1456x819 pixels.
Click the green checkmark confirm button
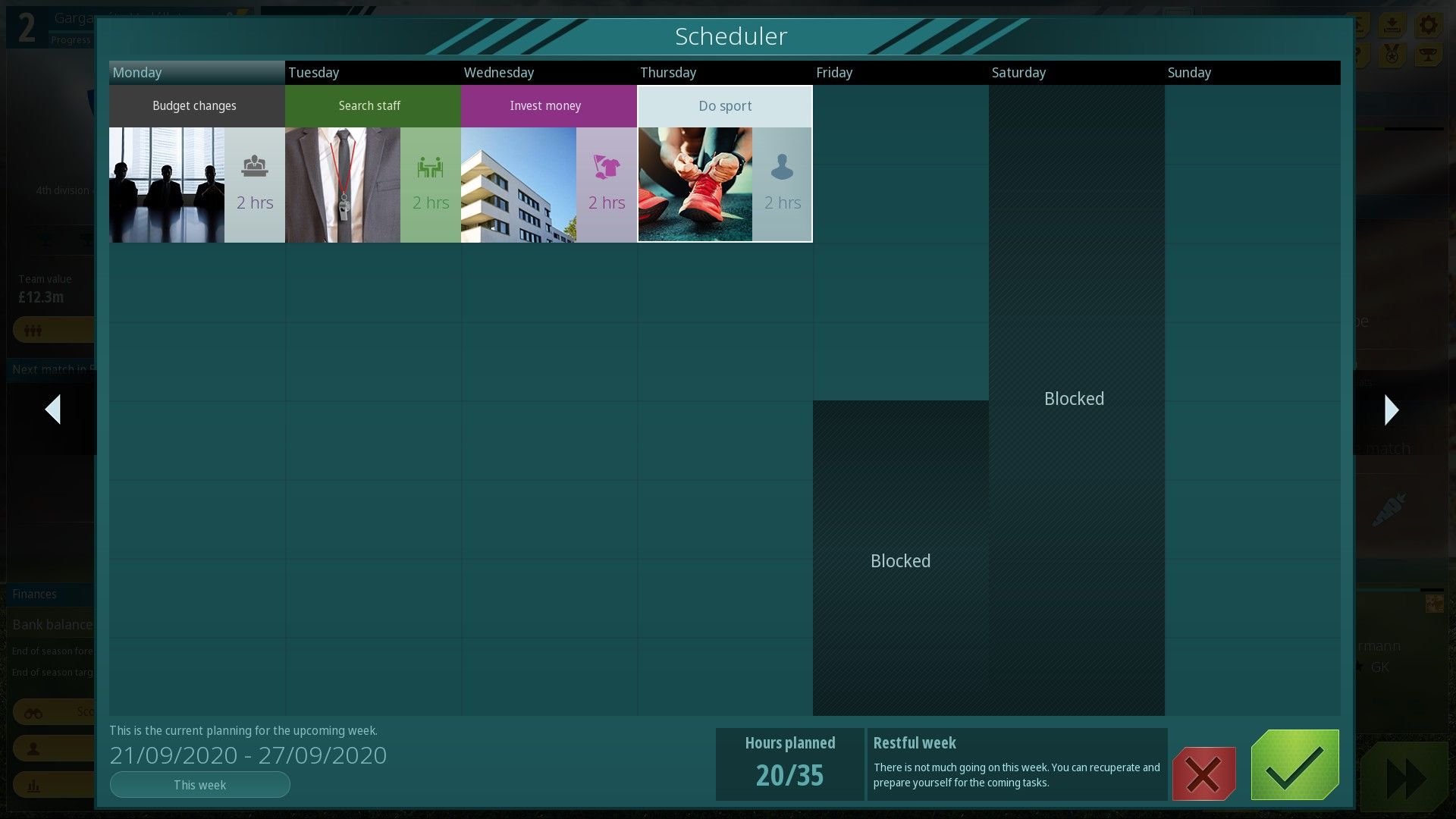pyautogui.click(x=1294, y=764)
